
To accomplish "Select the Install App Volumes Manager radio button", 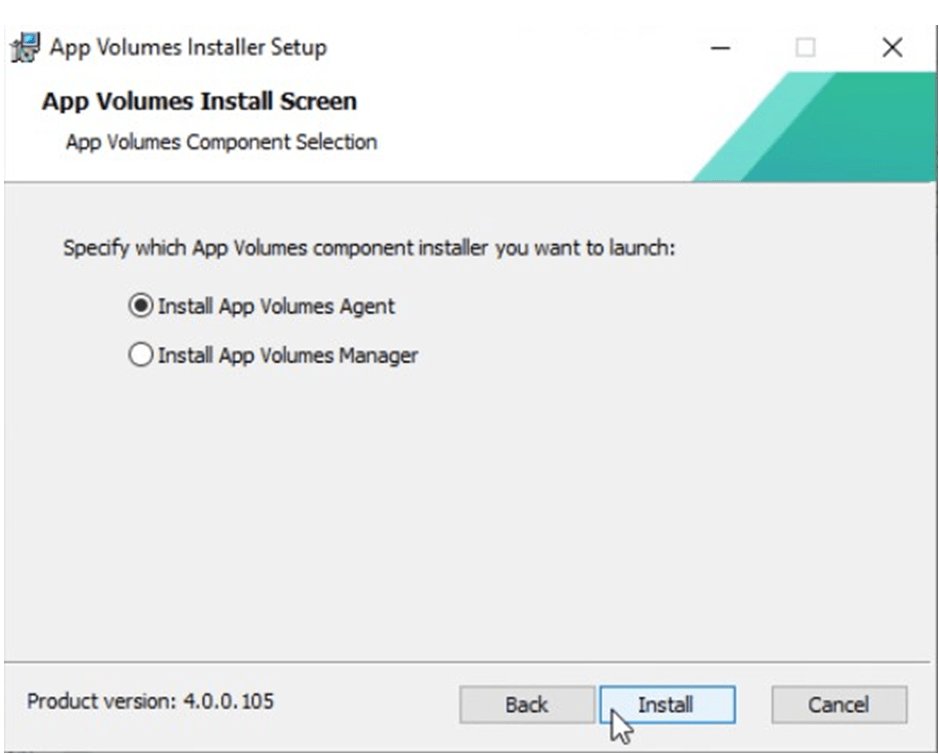I will click(142, 355).
